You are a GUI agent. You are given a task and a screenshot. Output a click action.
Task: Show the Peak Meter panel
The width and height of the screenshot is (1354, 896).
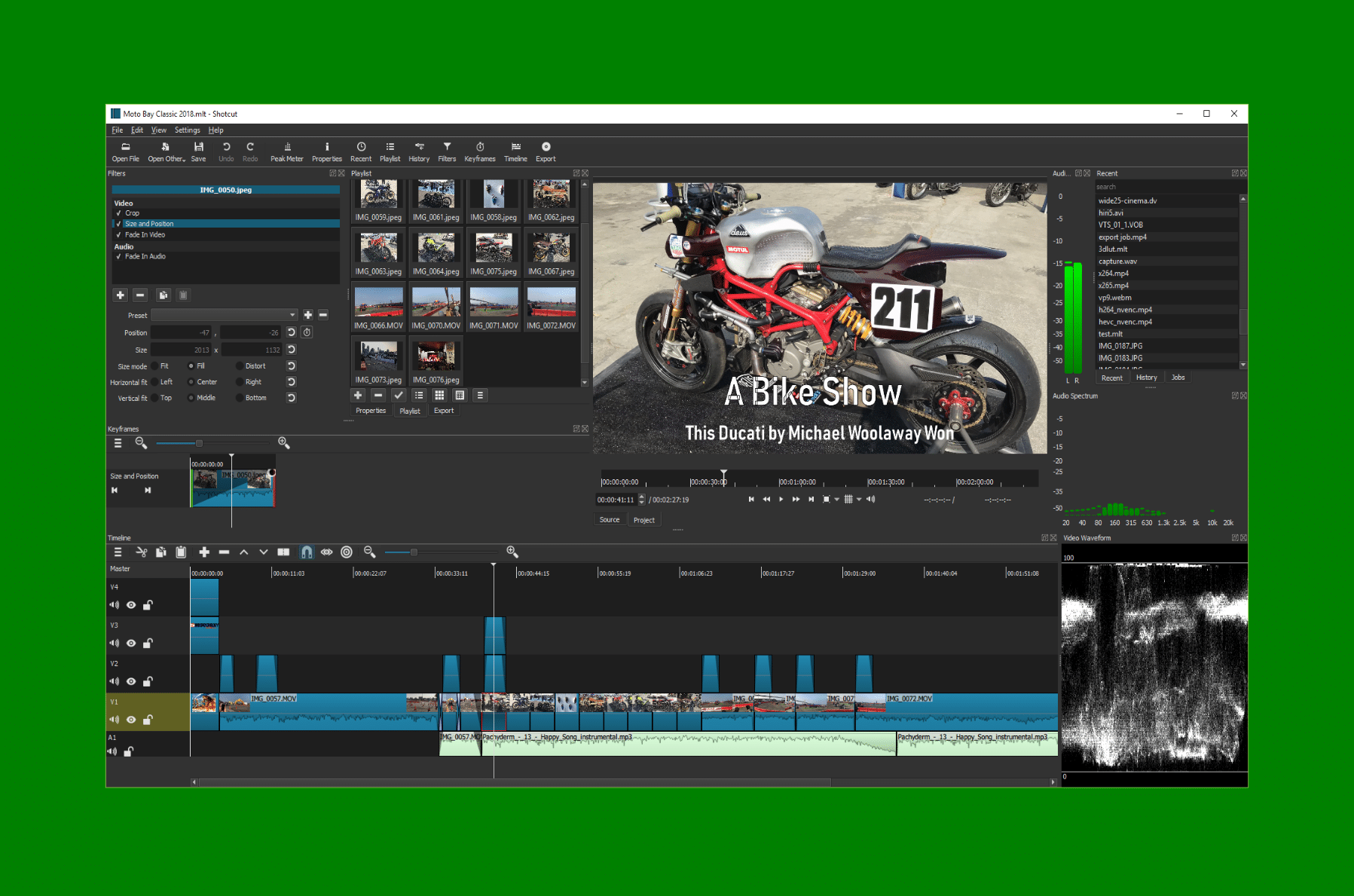pos(286,151)
